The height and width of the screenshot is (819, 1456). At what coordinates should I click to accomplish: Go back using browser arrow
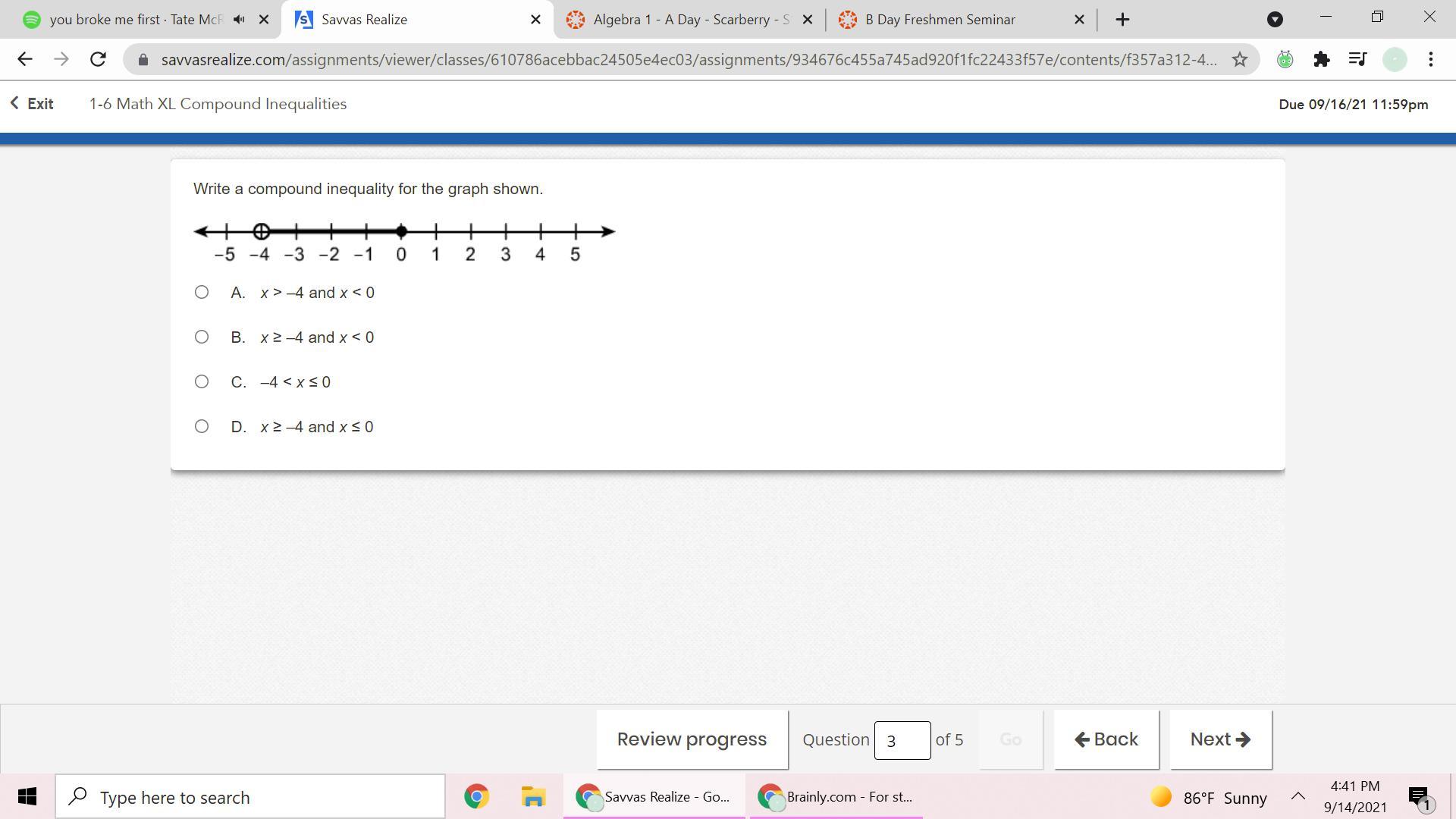tap(24, 59)
